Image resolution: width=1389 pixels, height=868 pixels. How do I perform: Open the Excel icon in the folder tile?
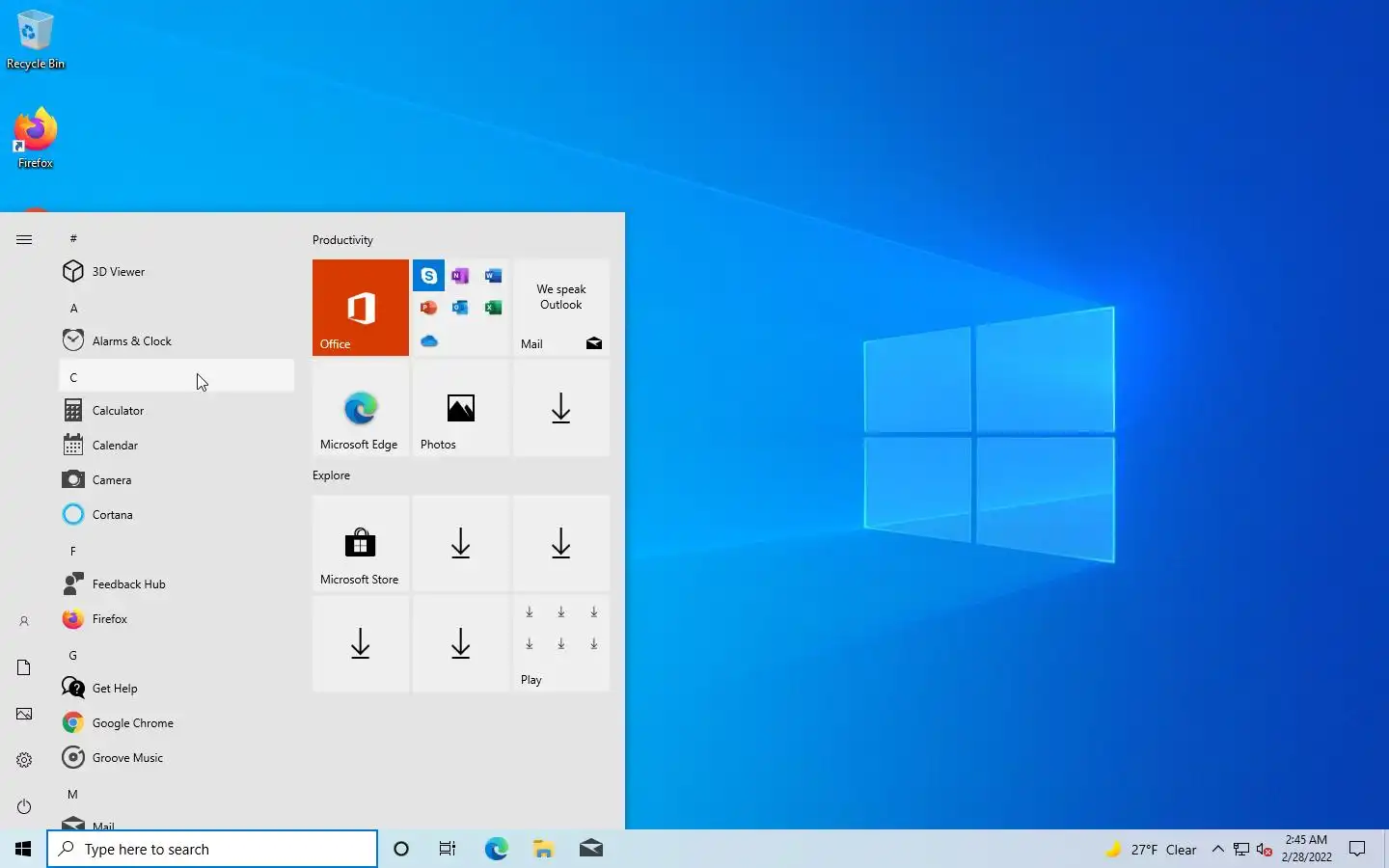[x=493, y=308]
